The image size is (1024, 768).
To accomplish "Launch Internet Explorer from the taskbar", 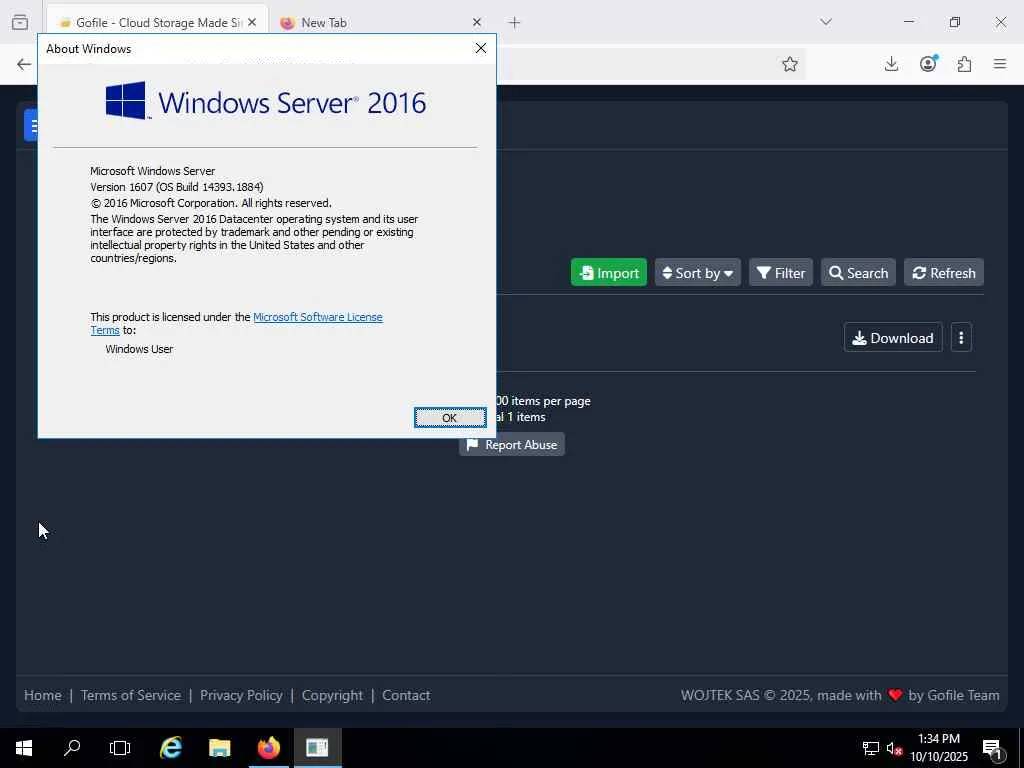I will tap(171, 748).
